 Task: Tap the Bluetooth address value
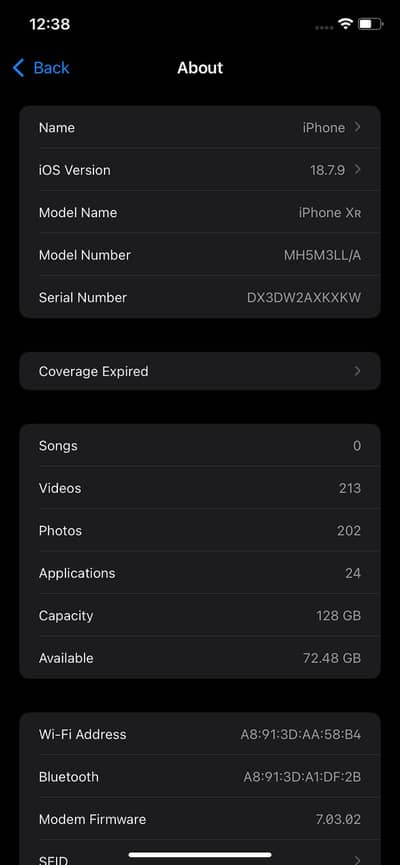(302, 777)
